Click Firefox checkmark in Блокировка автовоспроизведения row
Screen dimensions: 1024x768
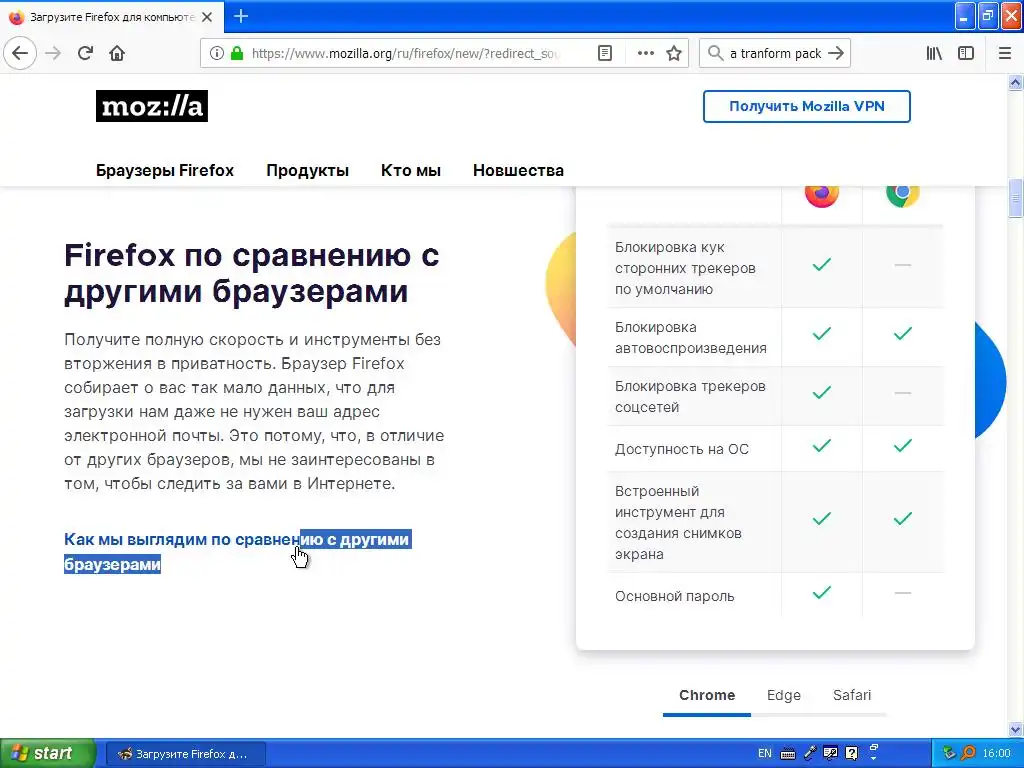click(x=822, y=333)
